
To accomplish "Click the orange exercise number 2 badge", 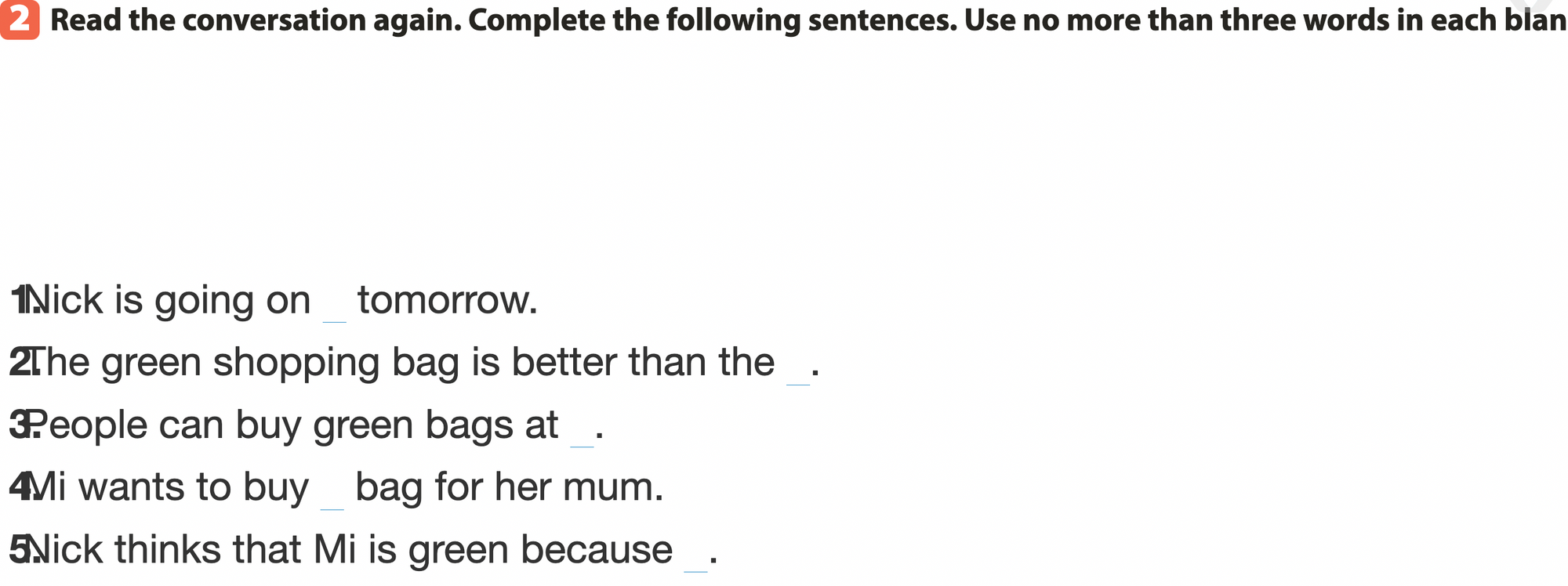I will click(x=20, y=20).
